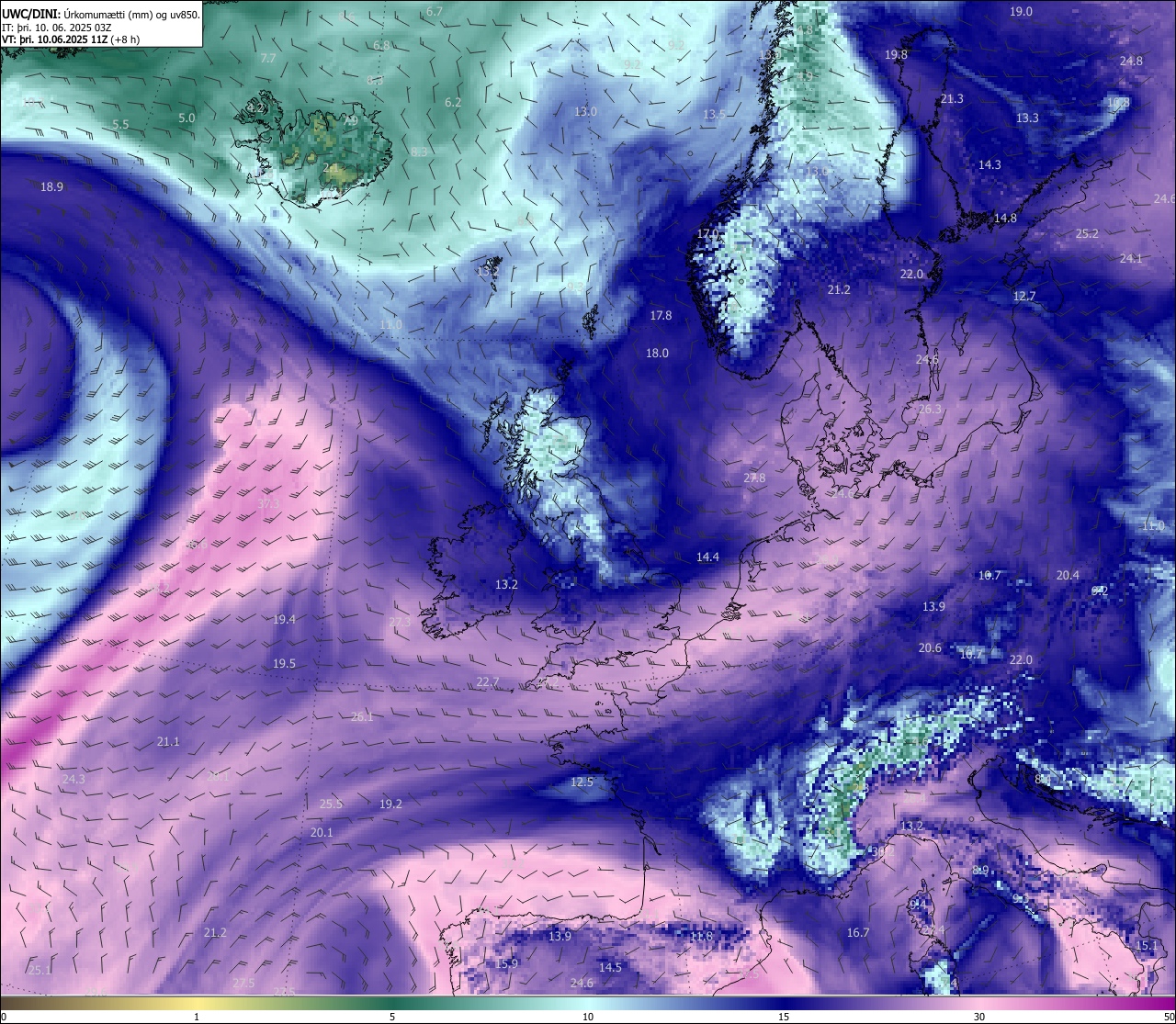Click the '12.7' value on the map
The height and width of the screenshot is (1024, 1176).
coord(1024,296)
